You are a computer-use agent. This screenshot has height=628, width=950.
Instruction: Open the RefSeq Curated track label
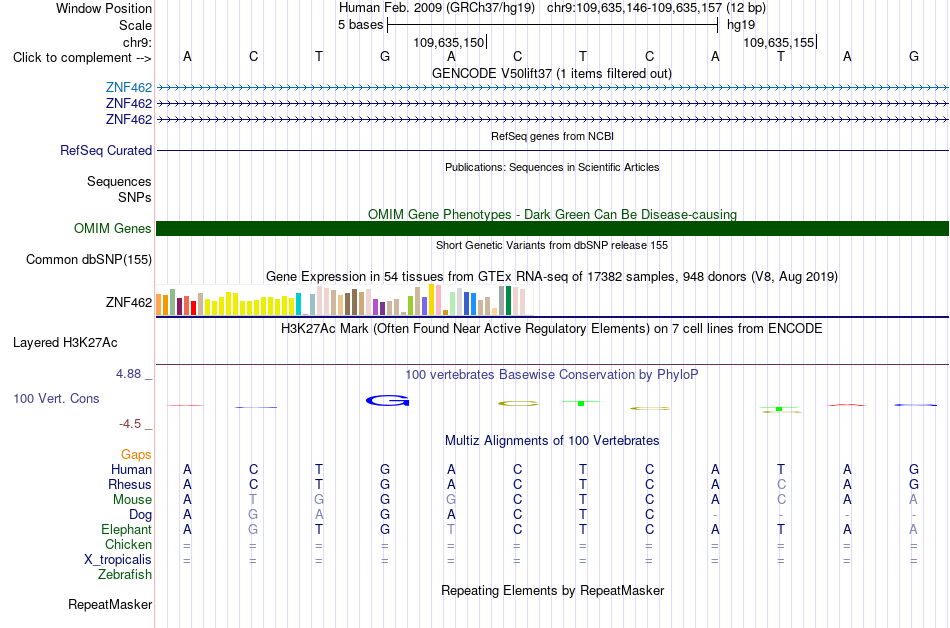[105, 150]
